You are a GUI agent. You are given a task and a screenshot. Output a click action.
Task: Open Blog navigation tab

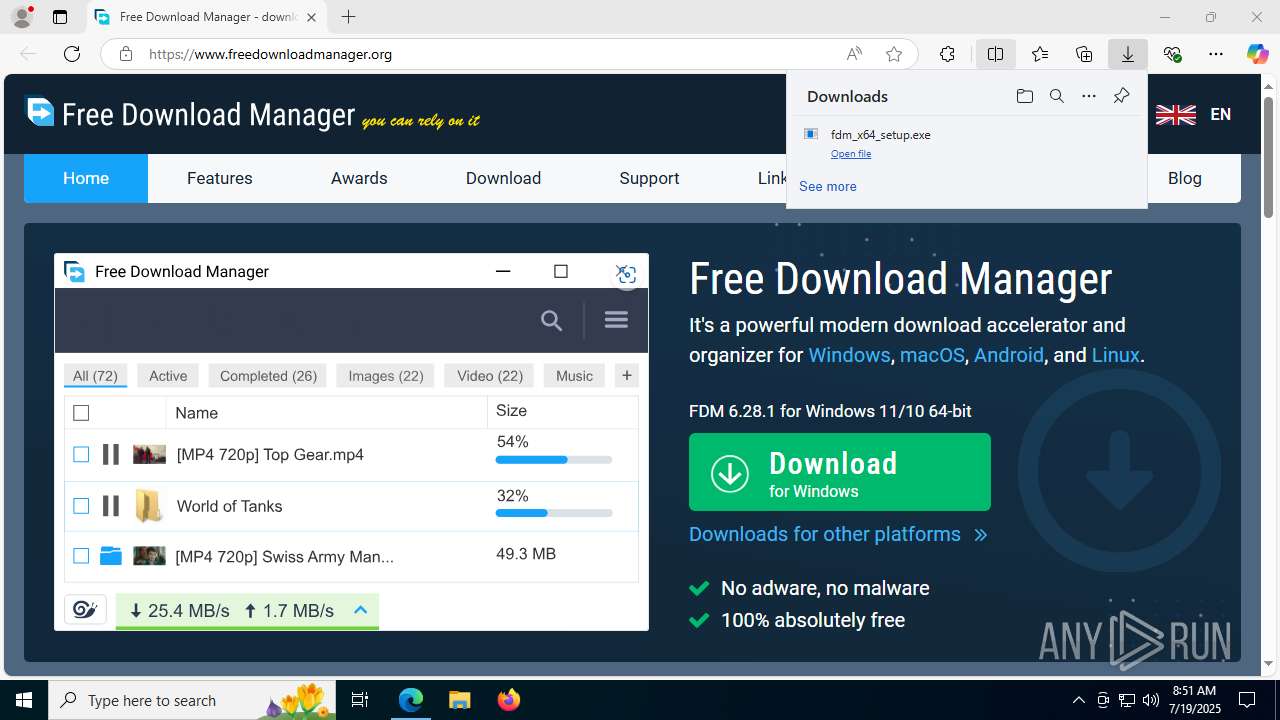click(1185, 178)
